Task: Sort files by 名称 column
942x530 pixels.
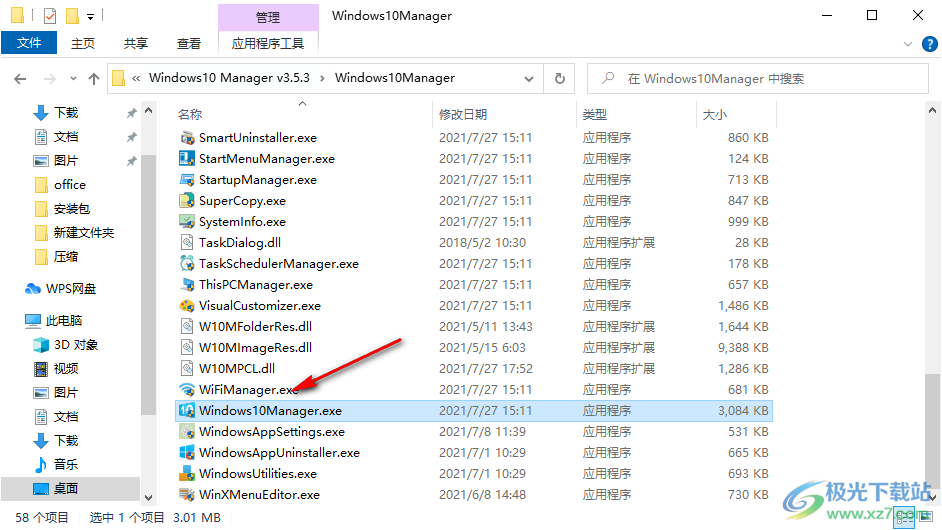Action: click(x=190, y=114)
